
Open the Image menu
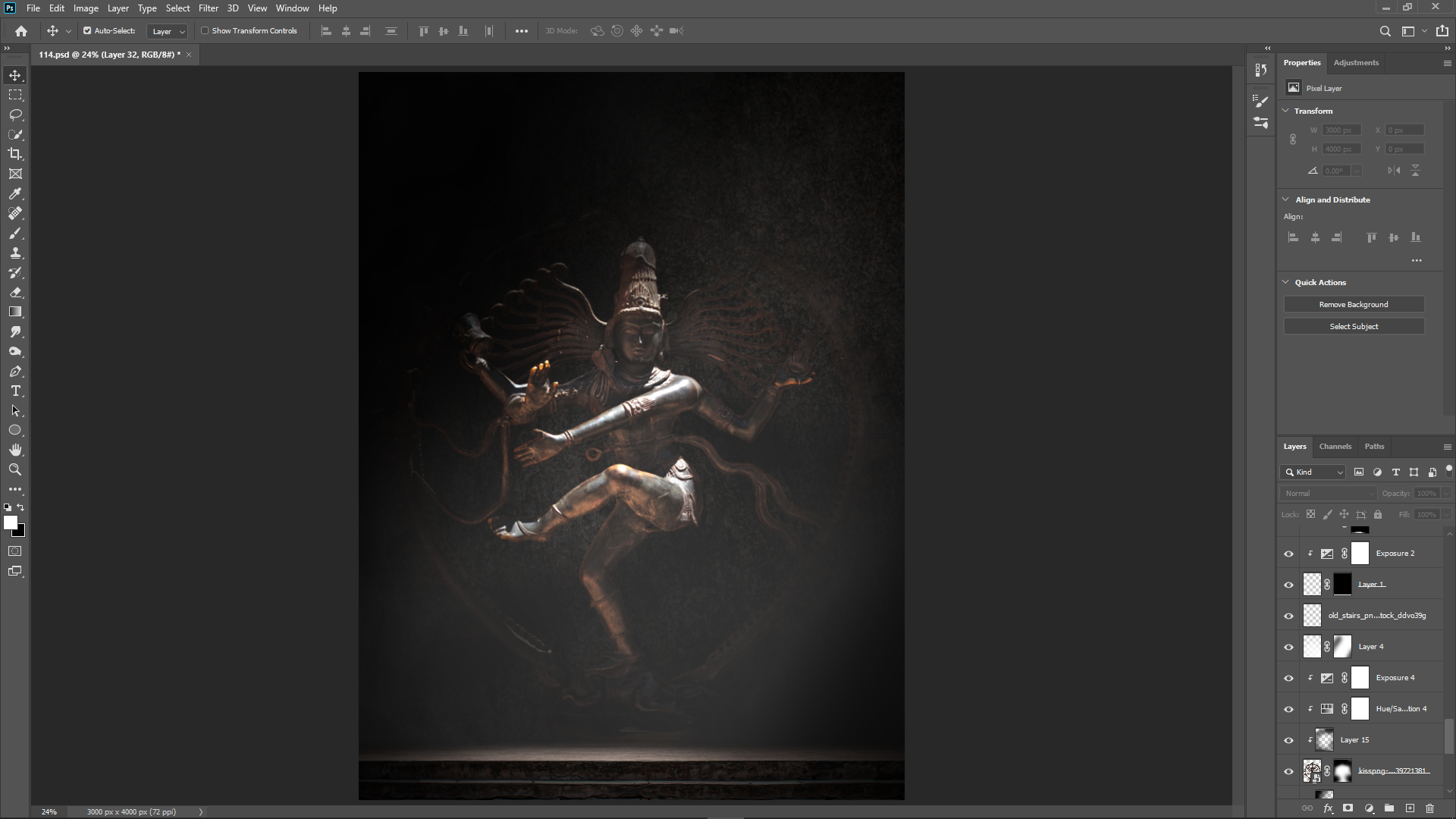click(86, 8)
